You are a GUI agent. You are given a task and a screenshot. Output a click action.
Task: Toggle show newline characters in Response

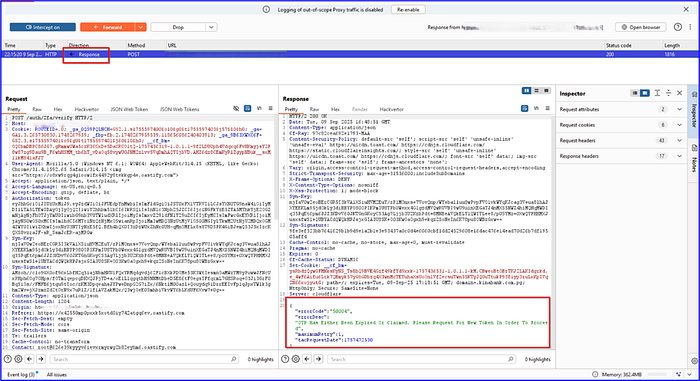pyautogui.click(x=536, y=109)
